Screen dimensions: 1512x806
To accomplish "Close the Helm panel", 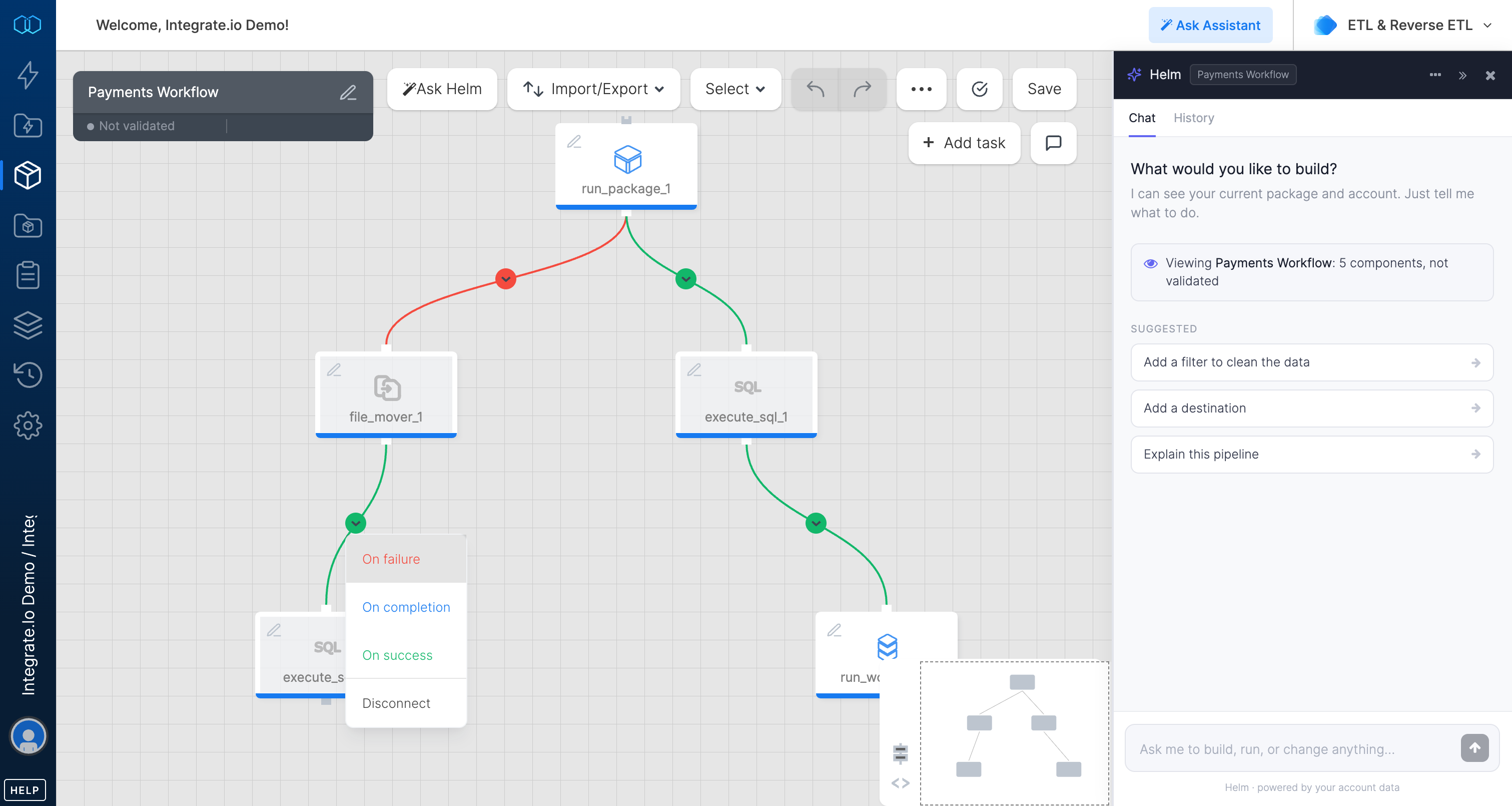I will tap(1490, 75).
